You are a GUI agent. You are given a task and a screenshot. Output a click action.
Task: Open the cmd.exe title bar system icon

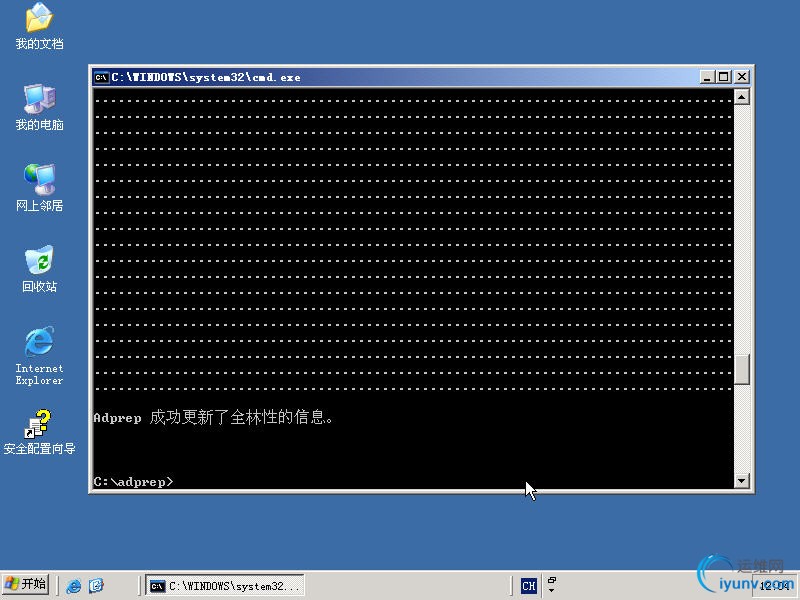pyautogui.click(x=101, y=78)
